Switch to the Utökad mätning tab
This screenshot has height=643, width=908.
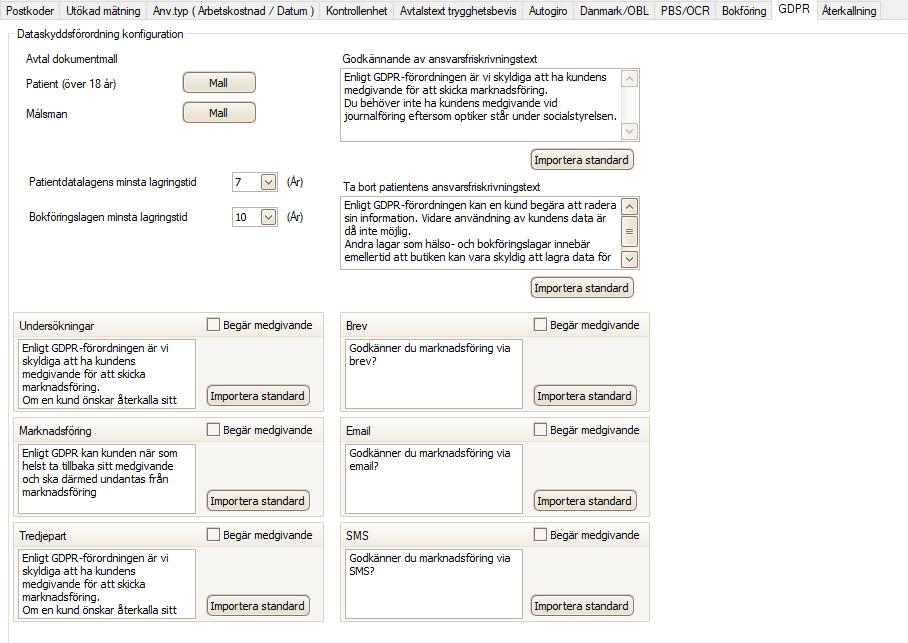(x=103, y=10)
